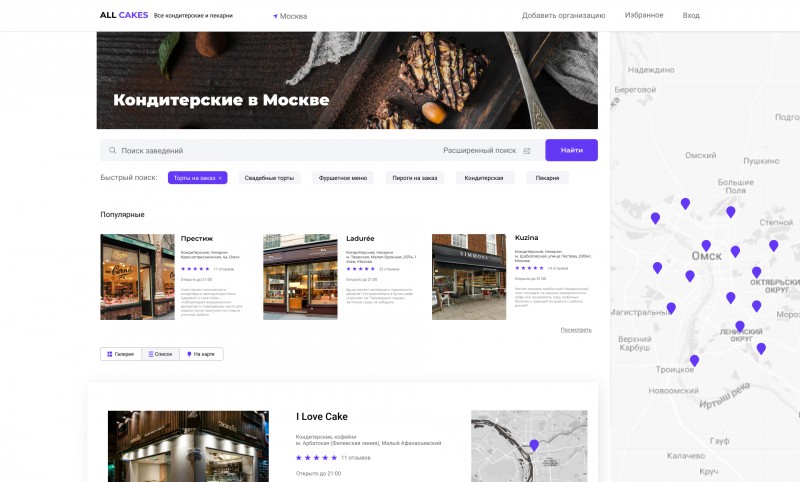Select the Кондитерская quick filter
This screenshot has height=482, width=800.
484,178
